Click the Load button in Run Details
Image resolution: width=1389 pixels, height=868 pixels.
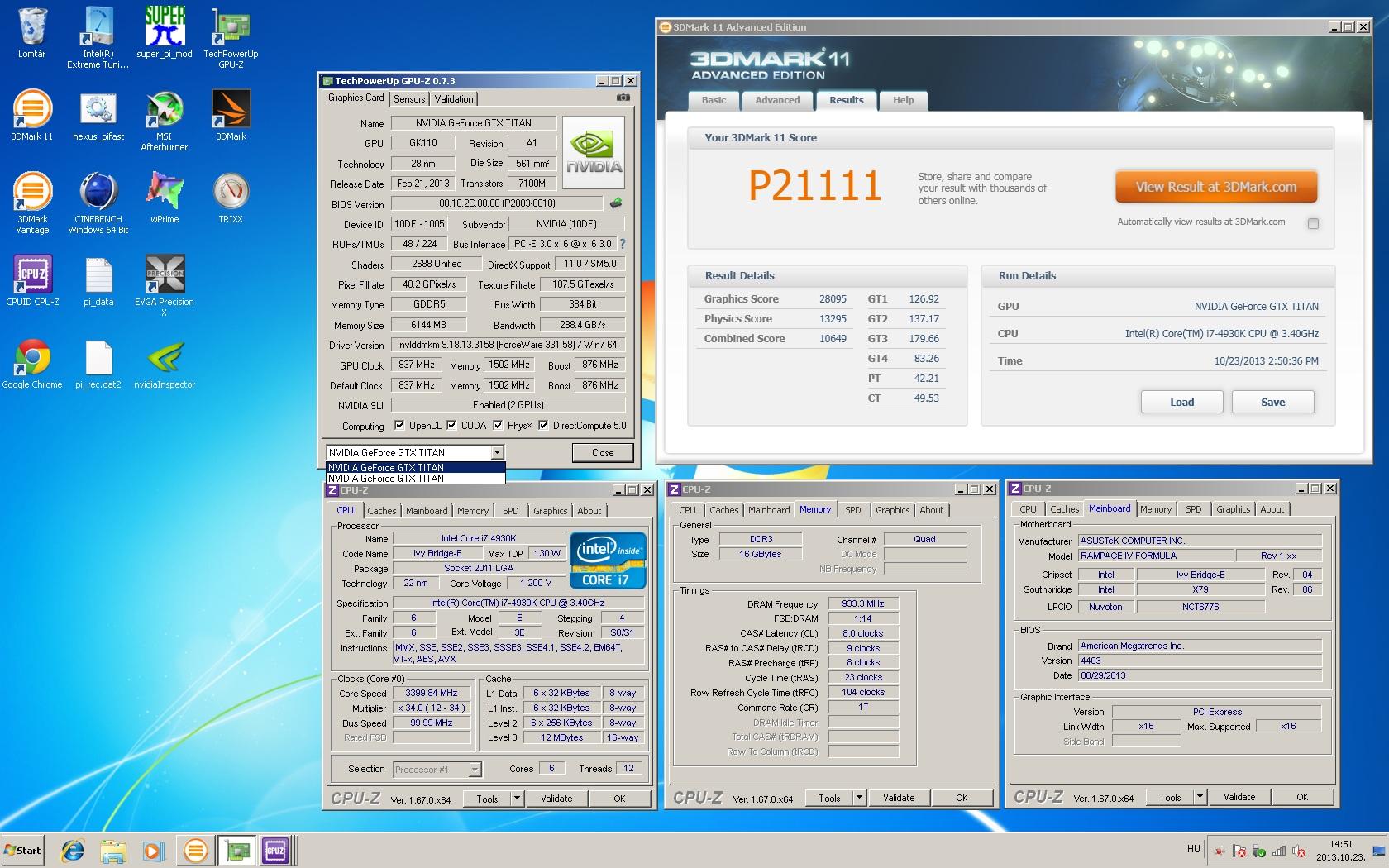point(1181,403)
